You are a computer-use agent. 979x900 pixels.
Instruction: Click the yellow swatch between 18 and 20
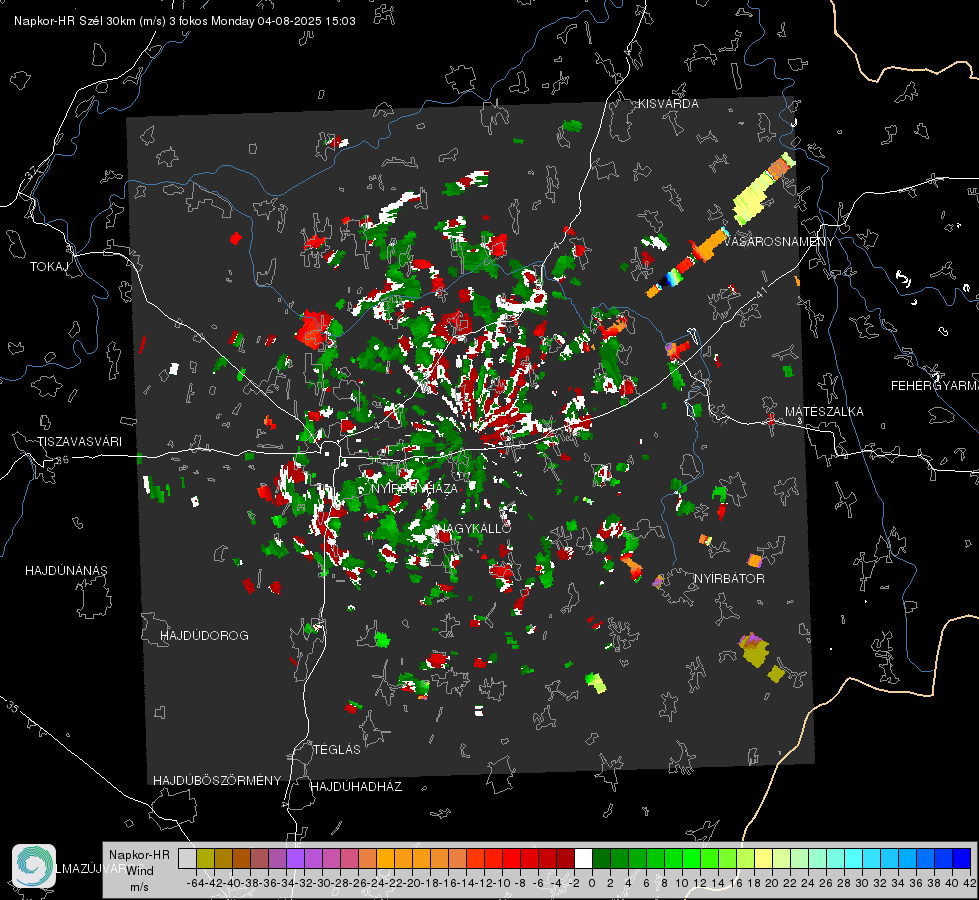(763, 859)
